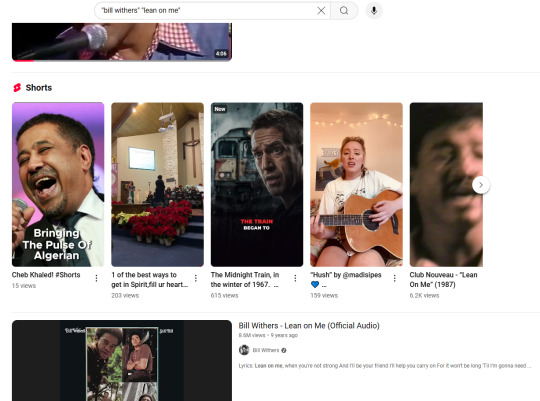Click the '9 years ago' upload info
Screen dimensions: 540x401
pos(284,335)
